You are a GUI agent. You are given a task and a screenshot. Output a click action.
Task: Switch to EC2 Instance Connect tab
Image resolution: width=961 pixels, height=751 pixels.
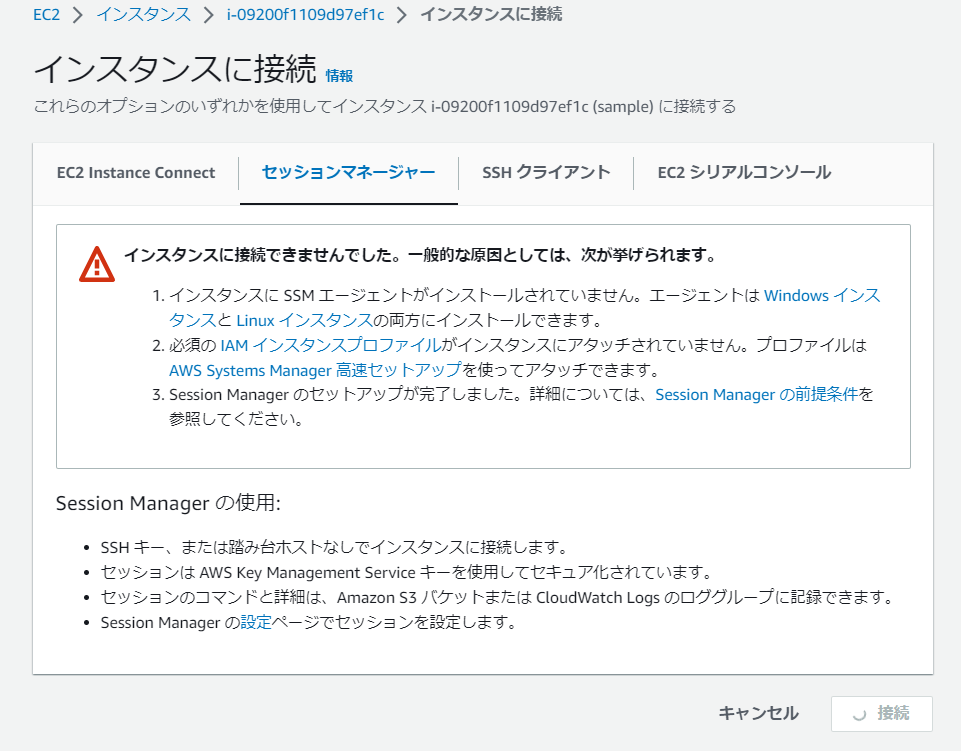coord(136,173)
